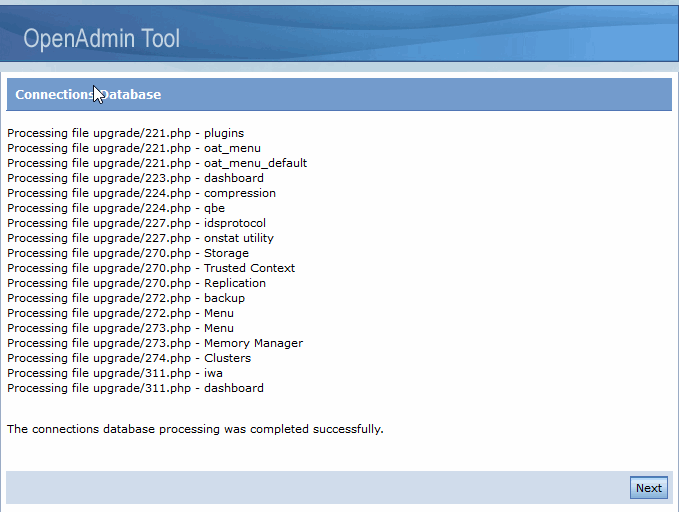Select the onstat utility log entry
679x512 pixels.
point(140,238)
